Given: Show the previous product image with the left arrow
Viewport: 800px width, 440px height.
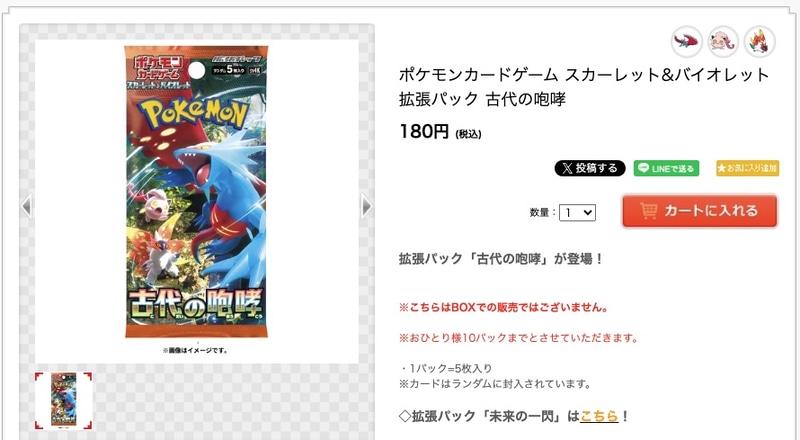Looking at the screenshot, I should click(27, 206).
